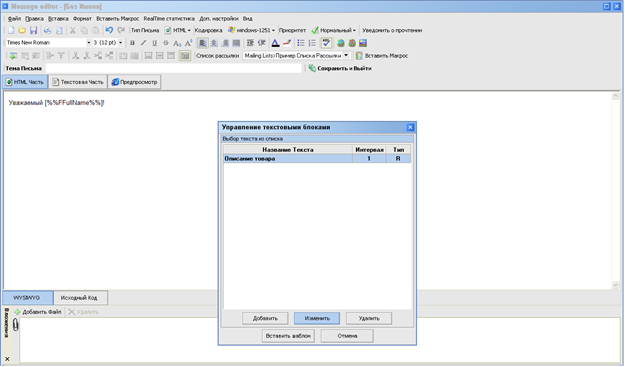Viewport: 625px width, 367px height.
Task: Toggle Underline formatting
Action: tap(155, 43)
